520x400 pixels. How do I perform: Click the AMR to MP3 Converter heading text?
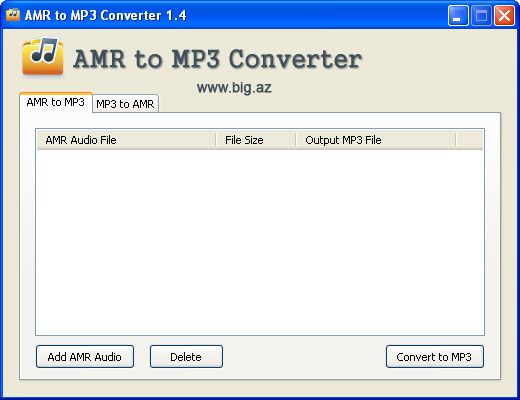[x=217, y=59]
